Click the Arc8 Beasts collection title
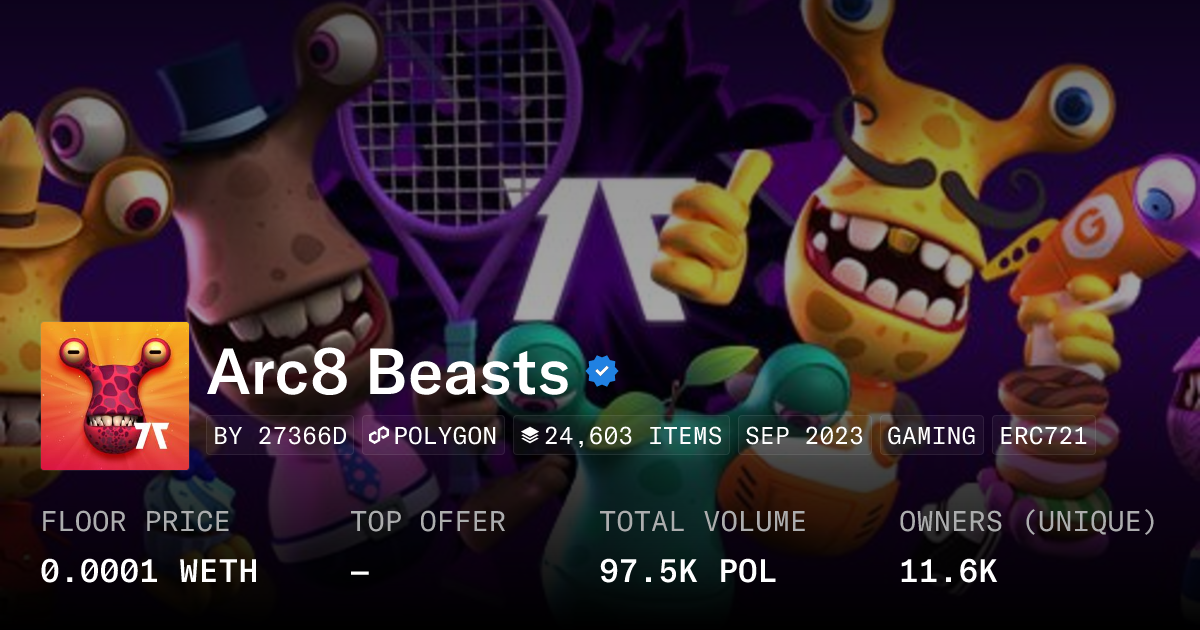 pos(388,373)
